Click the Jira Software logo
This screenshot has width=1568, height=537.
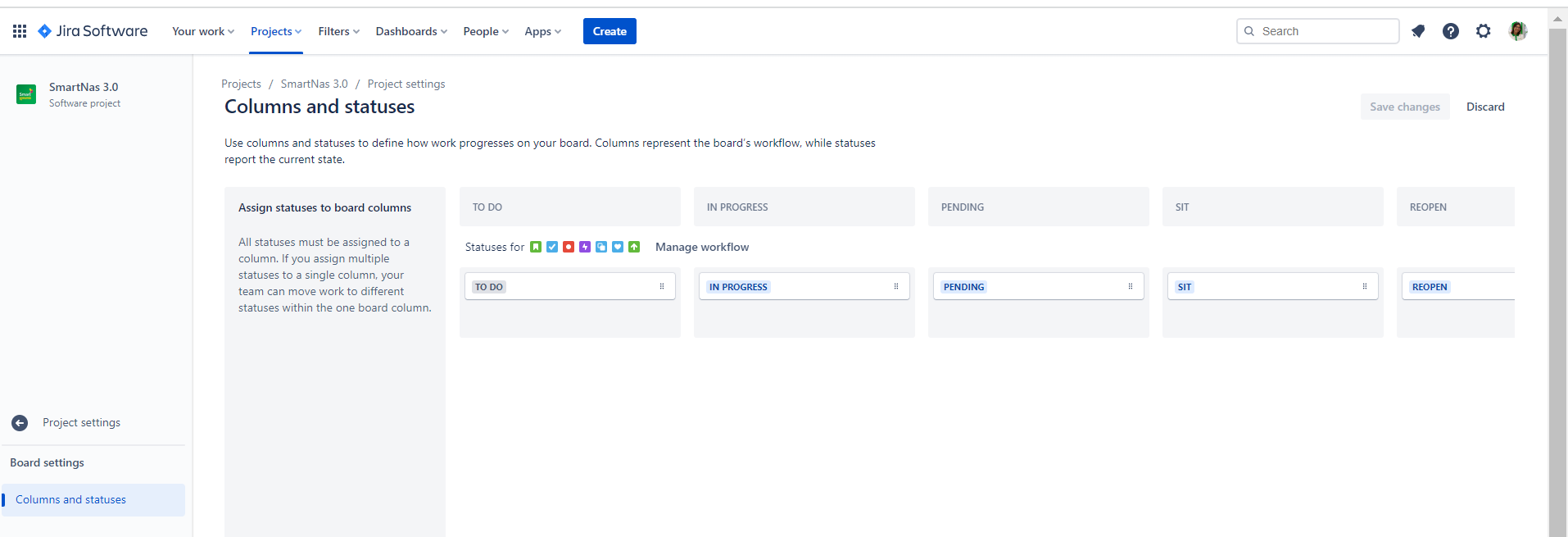(x=93, y=31)
